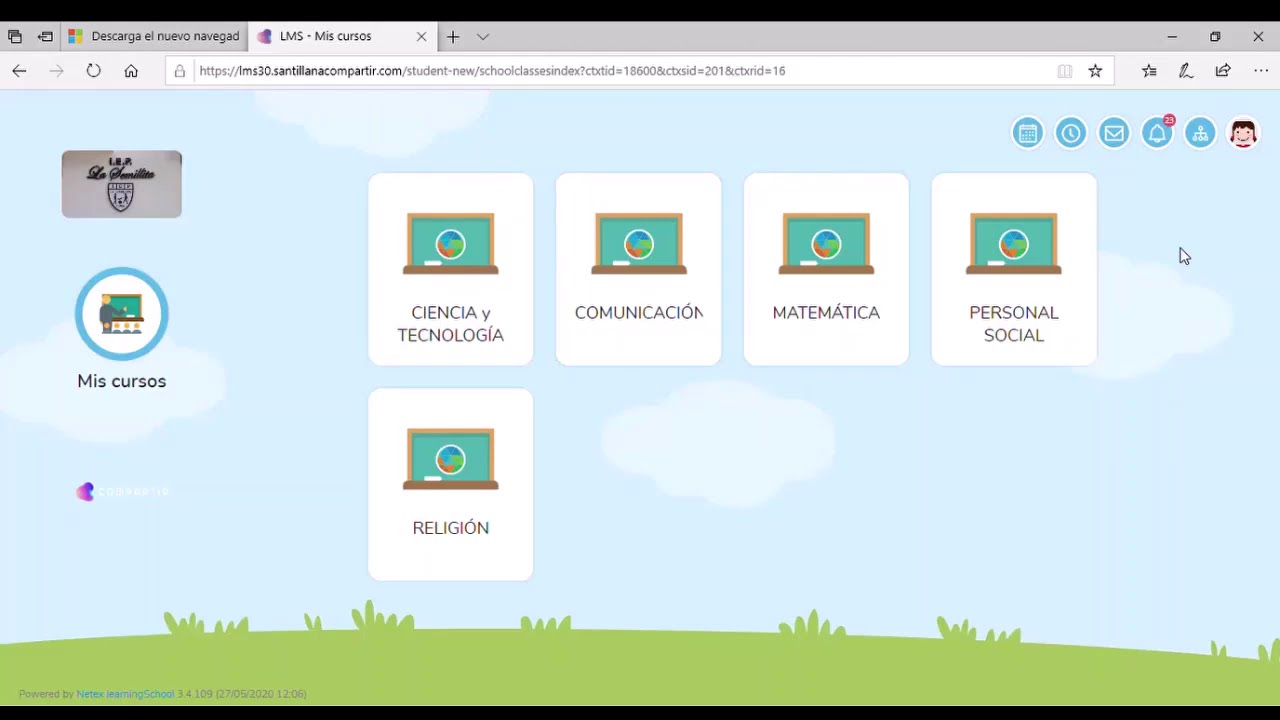Click the Mis cursos label
Screen dimensions: 1280x720
122,381
